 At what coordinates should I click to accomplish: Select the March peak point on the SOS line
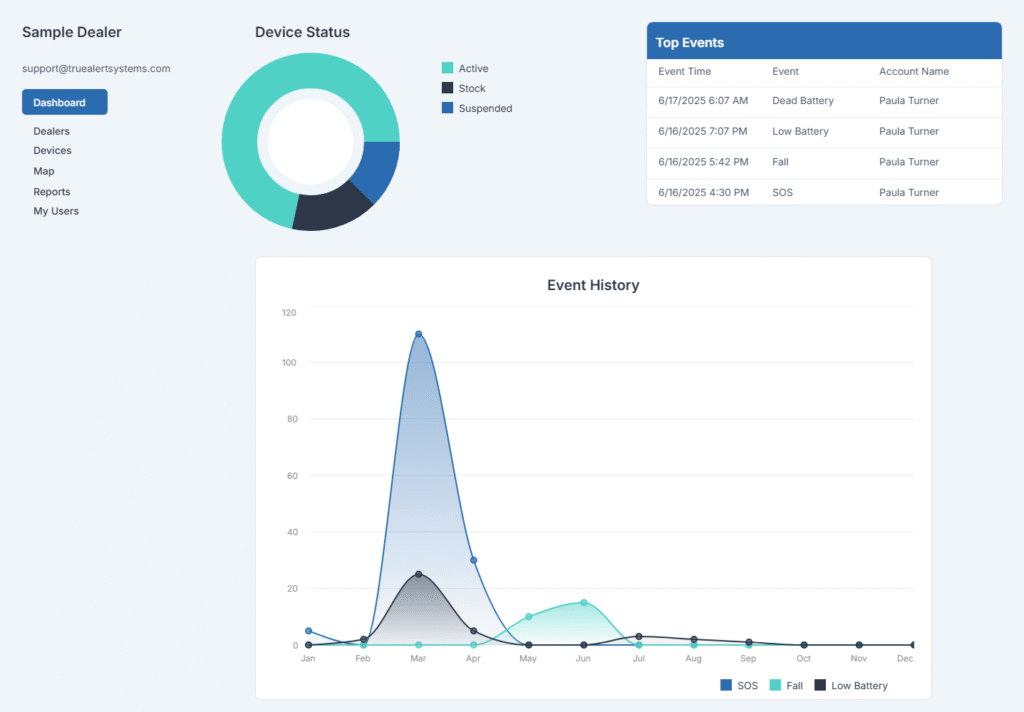click(418, 333)
